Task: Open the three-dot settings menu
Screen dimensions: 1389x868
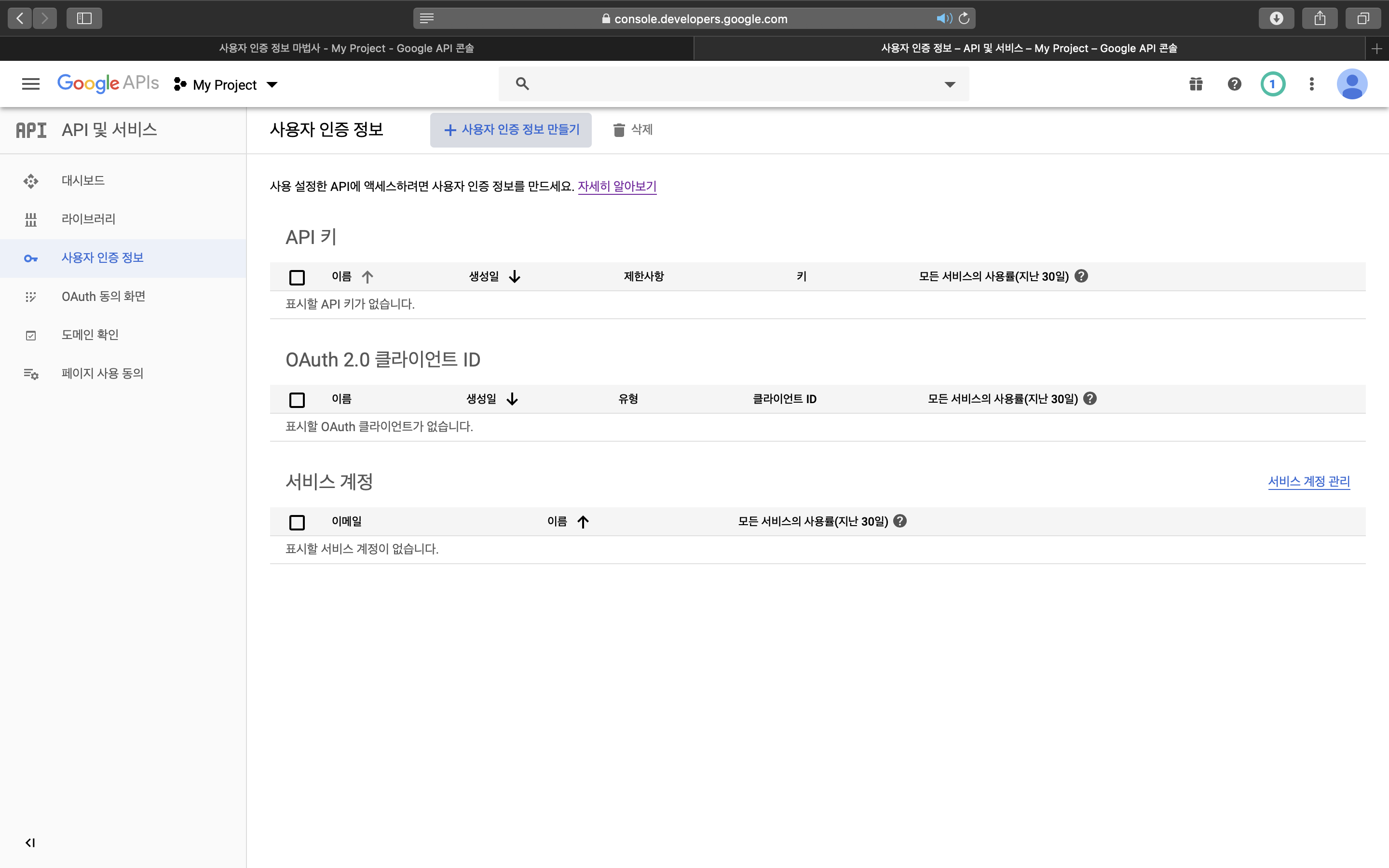Action: pos(1311,84)
